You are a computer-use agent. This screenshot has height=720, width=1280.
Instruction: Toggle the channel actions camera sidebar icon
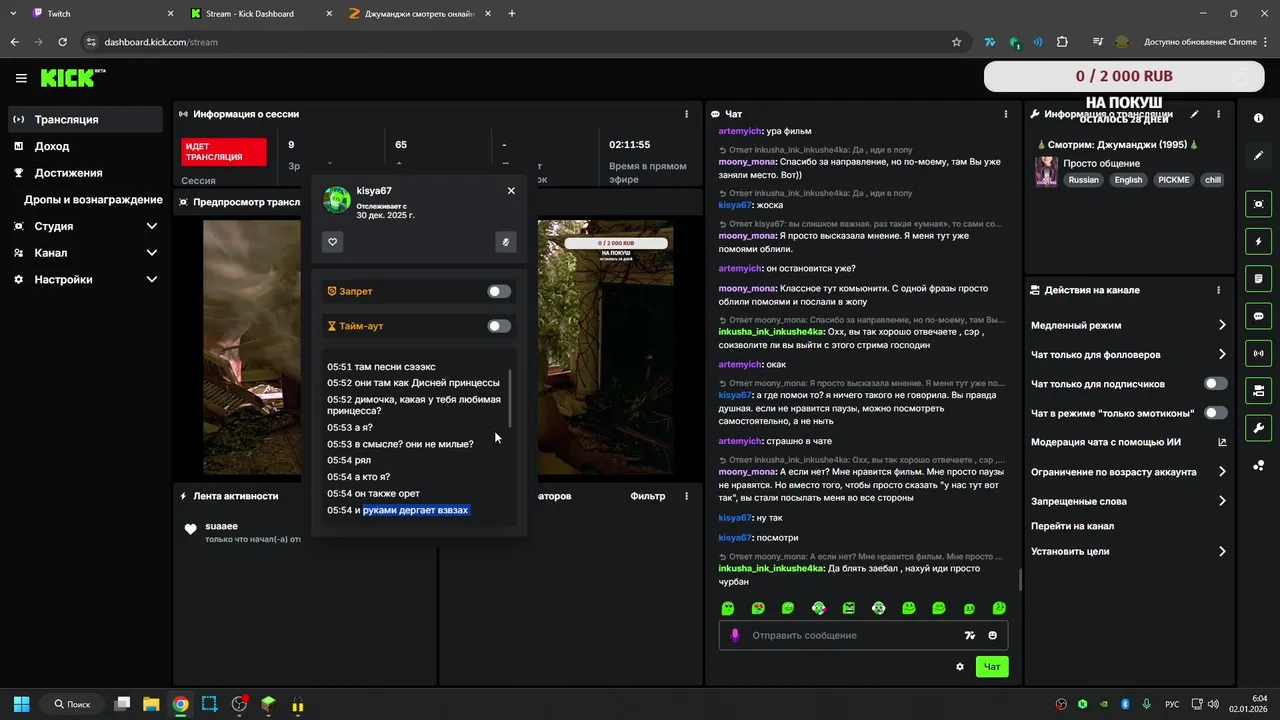tap(1258, 390)
